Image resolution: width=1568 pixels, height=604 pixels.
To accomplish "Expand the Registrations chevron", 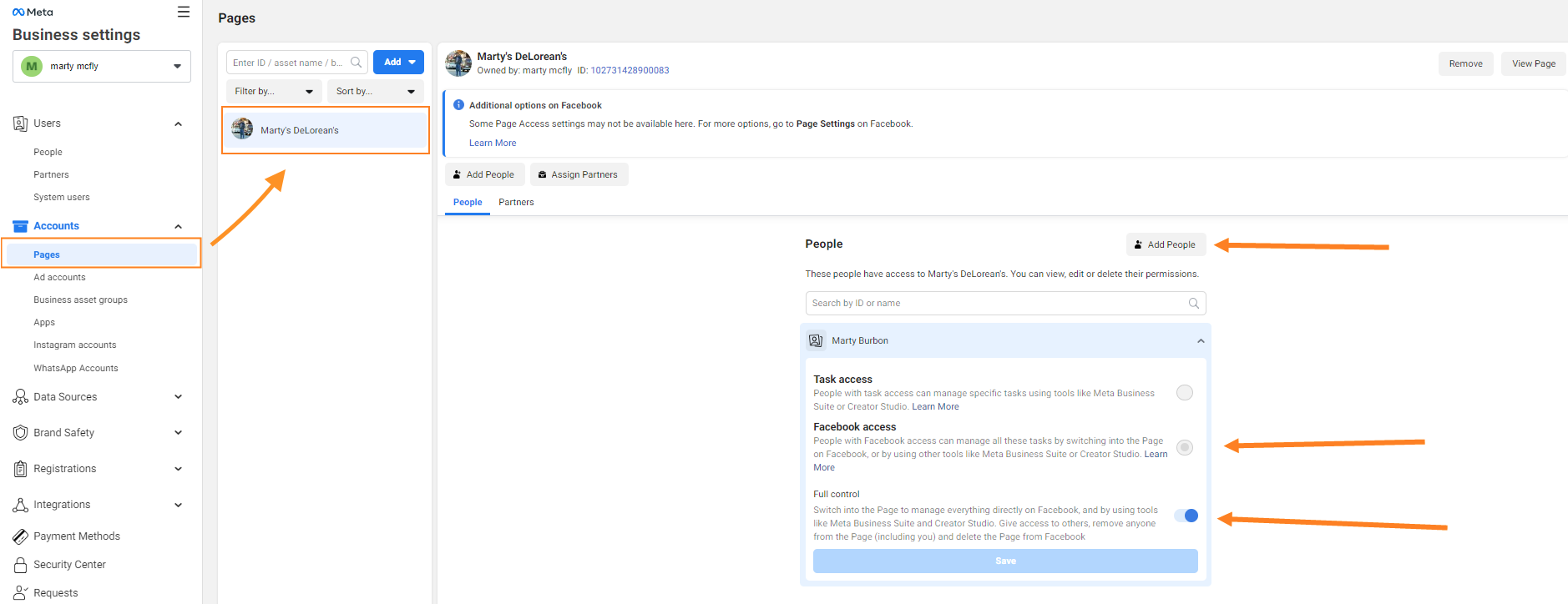I will pos(178,469).
